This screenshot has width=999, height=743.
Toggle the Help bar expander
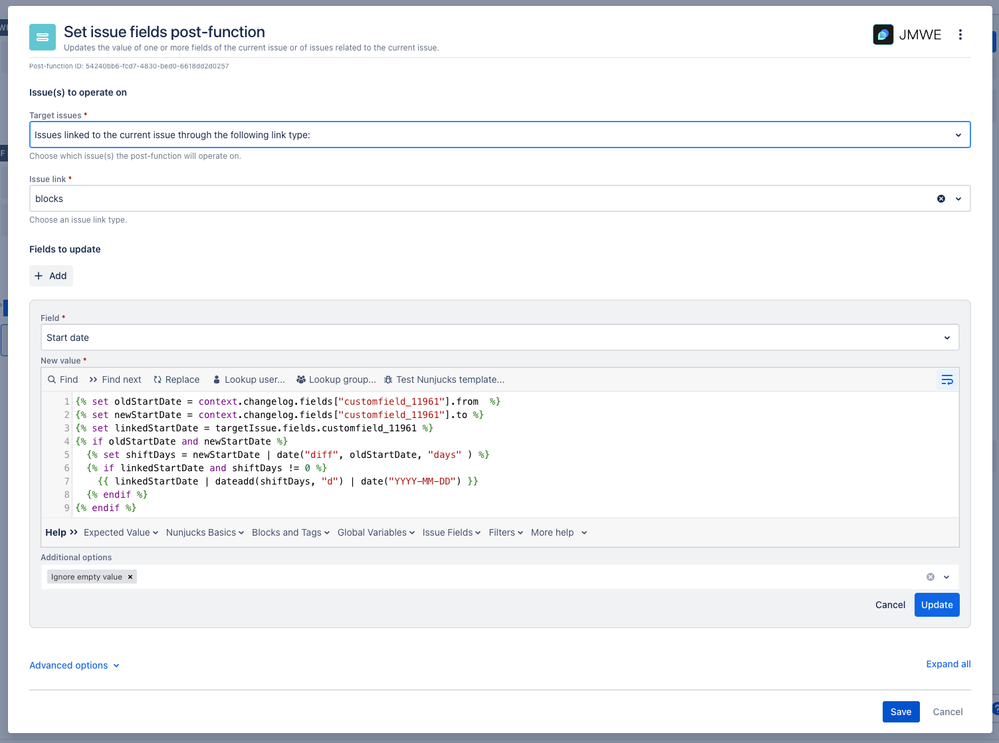61,533
